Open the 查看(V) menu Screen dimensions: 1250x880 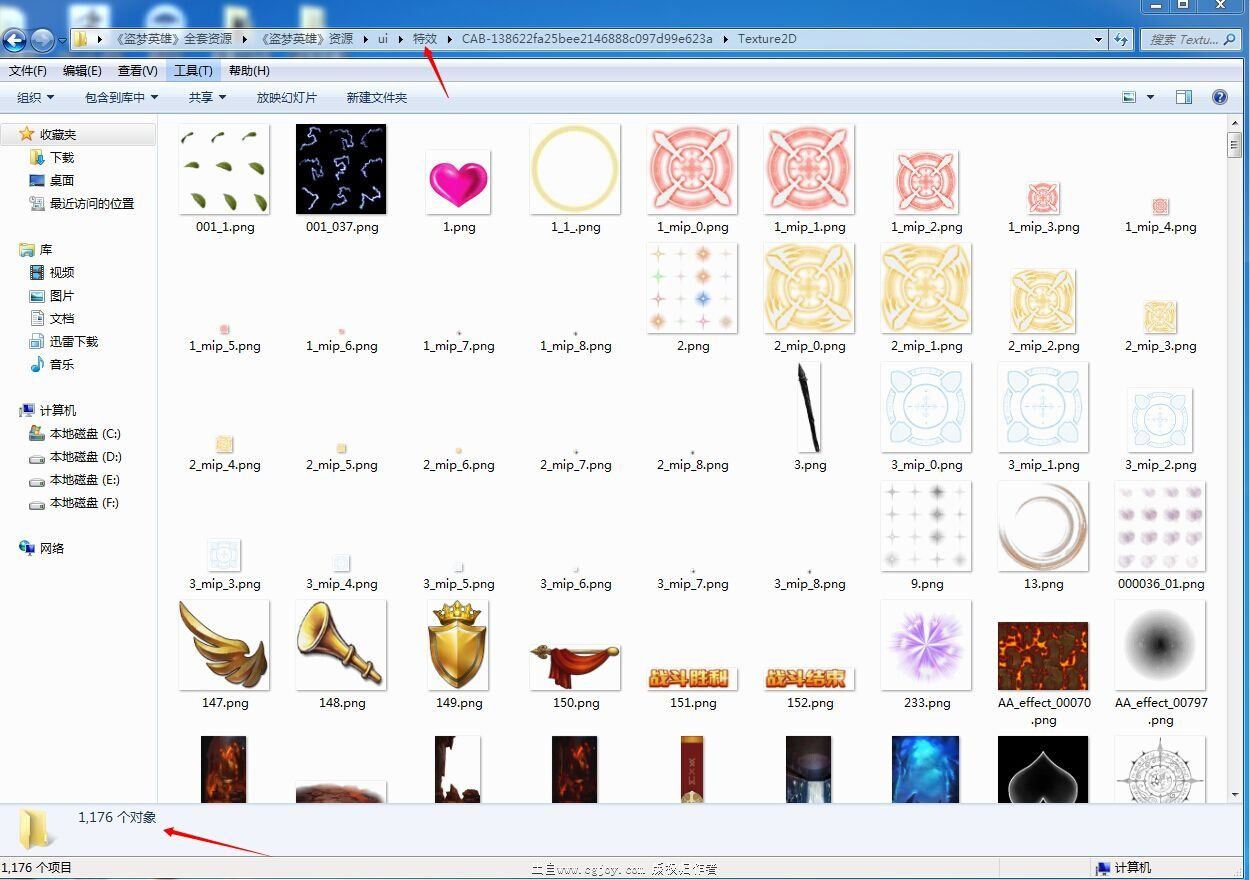click(137, 71)
